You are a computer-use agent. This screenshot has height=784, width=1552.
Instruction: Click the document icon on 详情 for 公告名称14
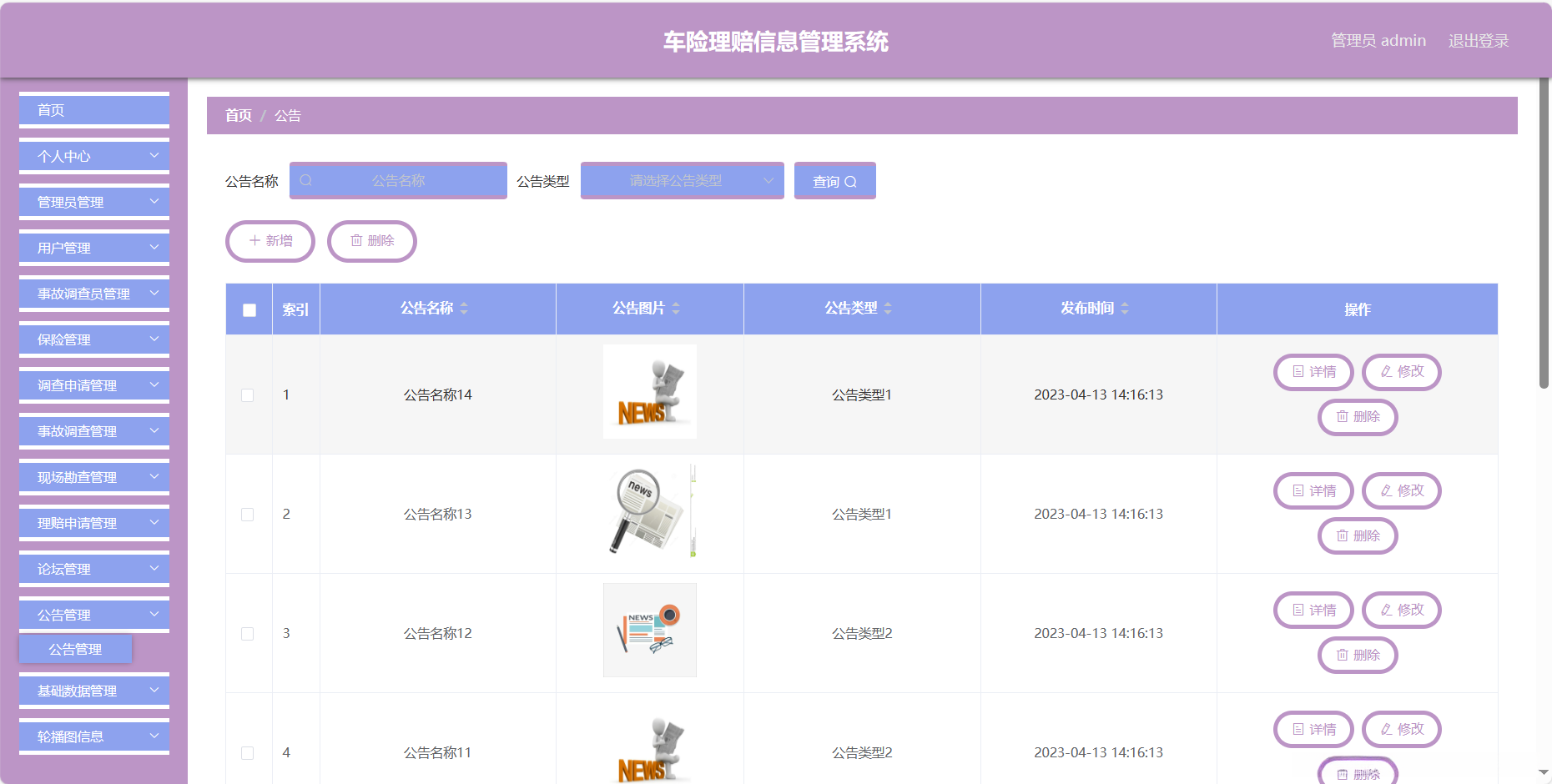(1297, 372)
